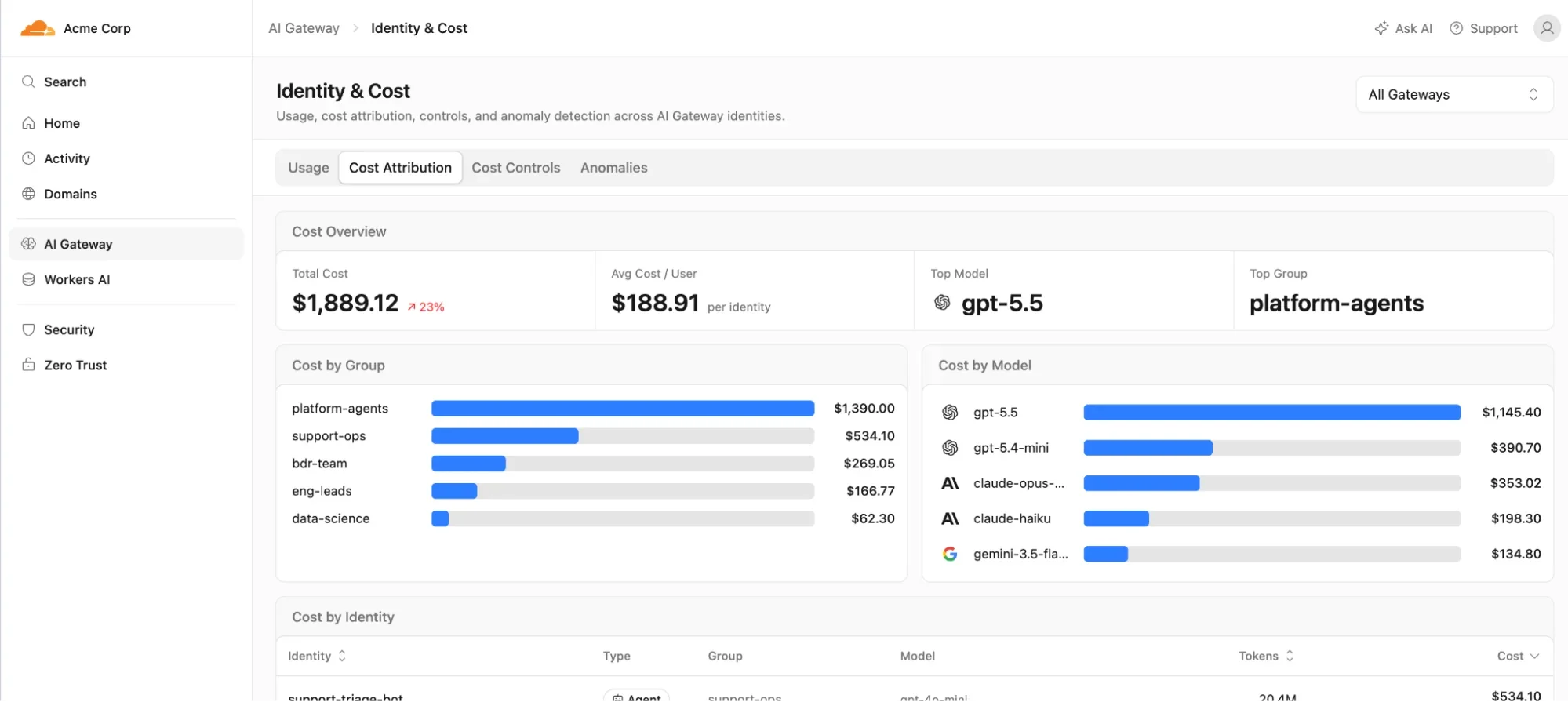This screenshot has width=1568, height=702.
Task: Click the Support help circle icon
Action: [1456, 28]
